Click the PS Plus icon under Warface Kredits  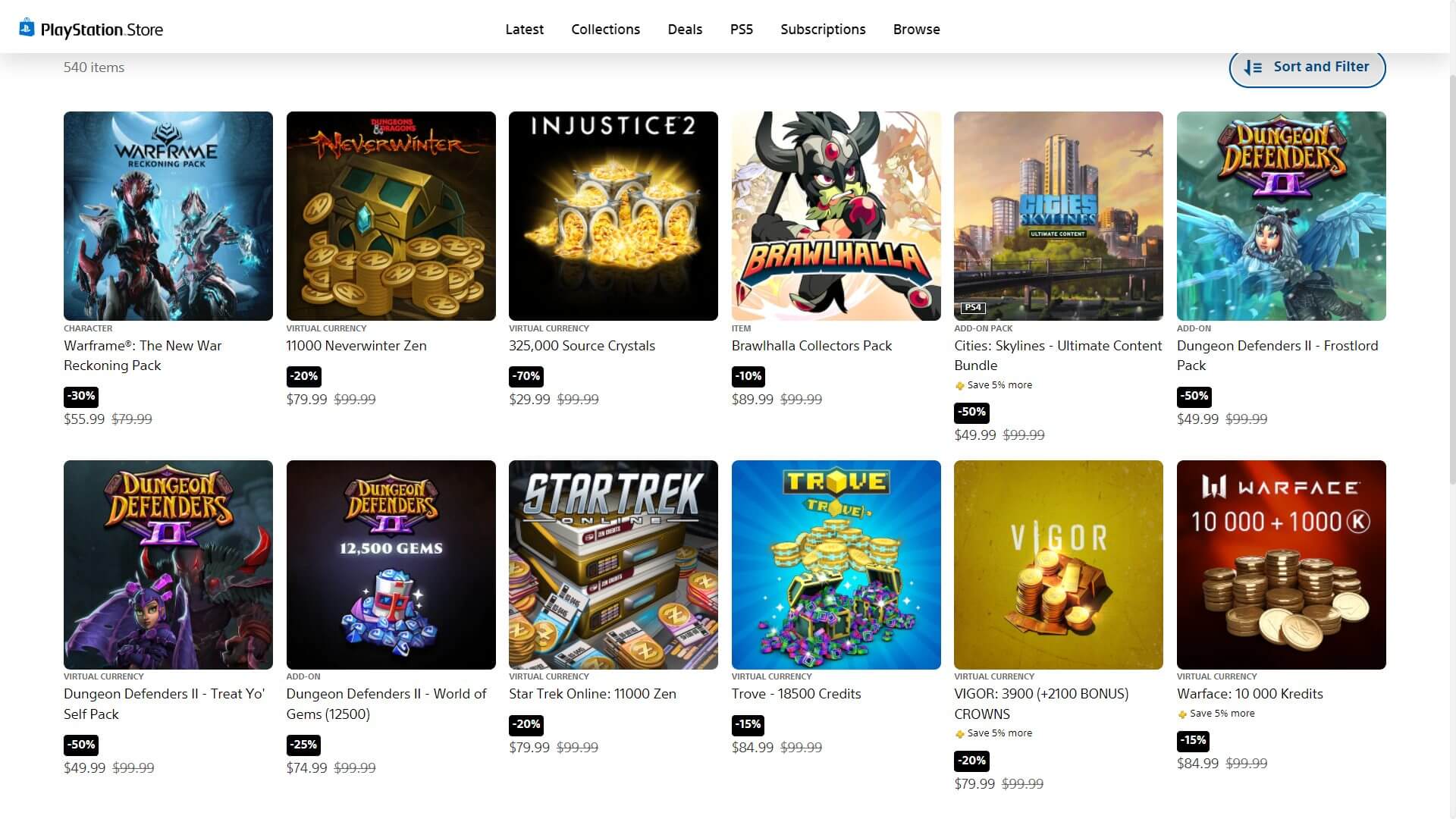point(1182,714)
